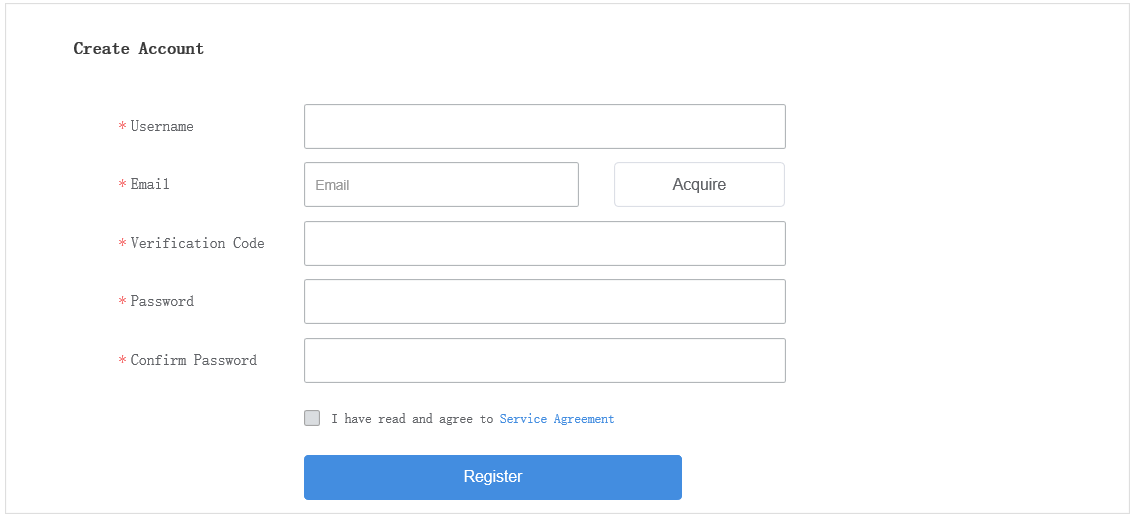The image size is (1135, 520).
Task: Click the Username field label
Action: 162,127
